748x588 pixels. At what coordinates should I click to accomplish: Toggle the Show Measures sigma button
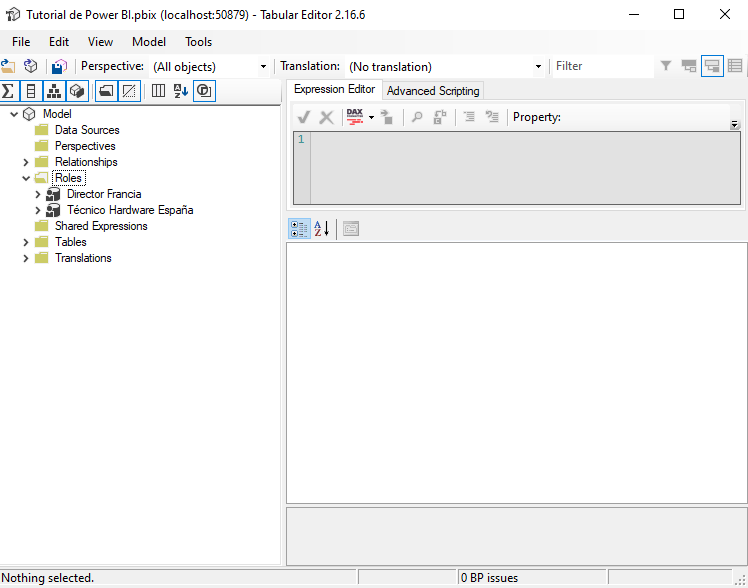click(x=8, y=91)
